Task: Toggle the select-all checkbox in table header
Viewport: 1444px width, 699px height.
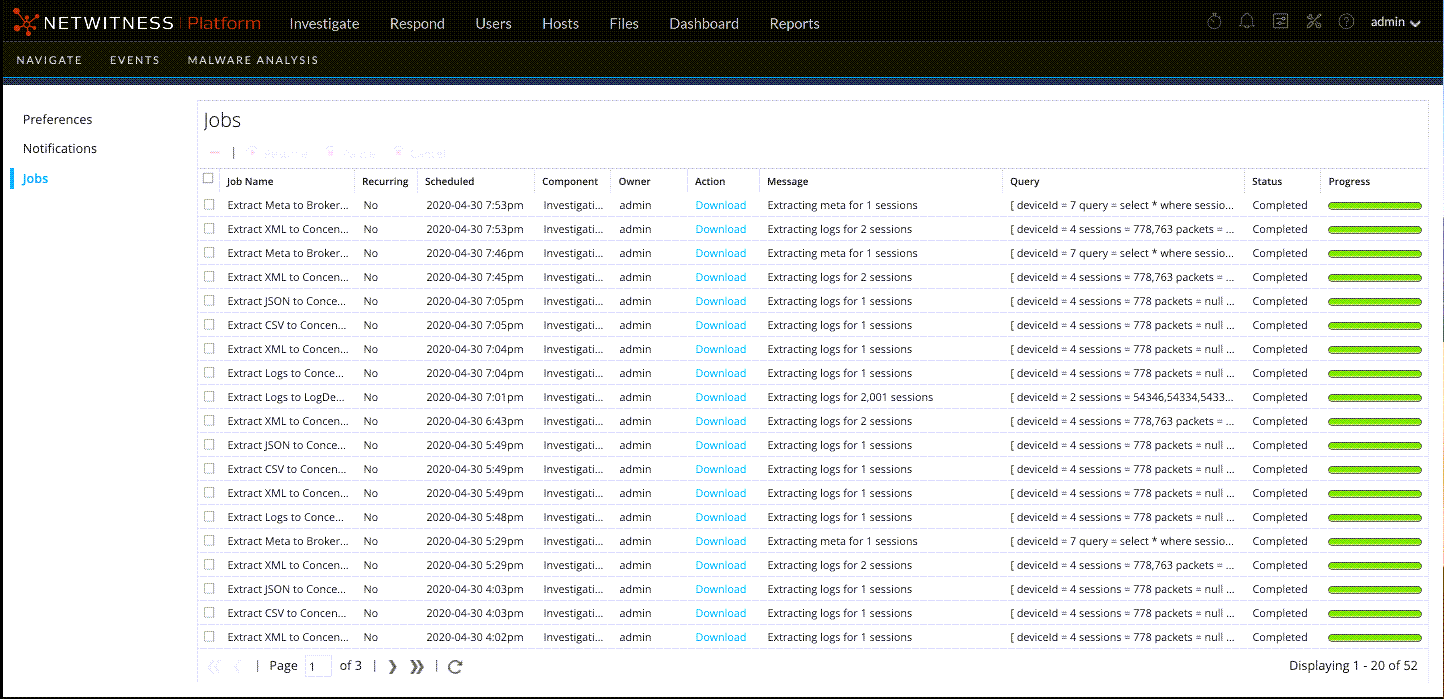Action: coord(208,180)
